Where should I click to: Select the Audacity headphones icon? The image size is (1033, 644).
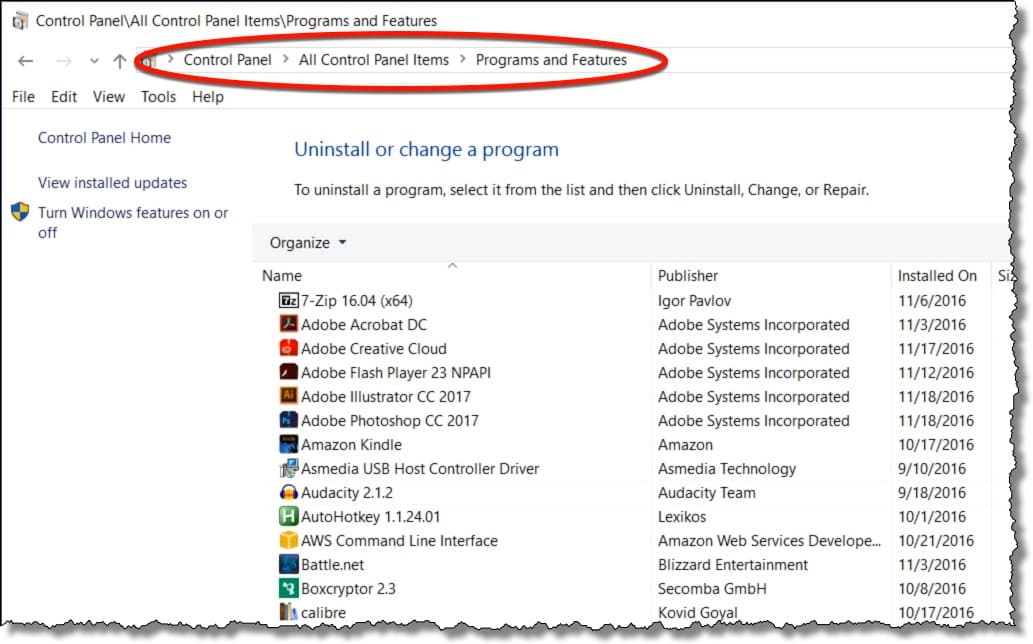click(x=288, y=492)
